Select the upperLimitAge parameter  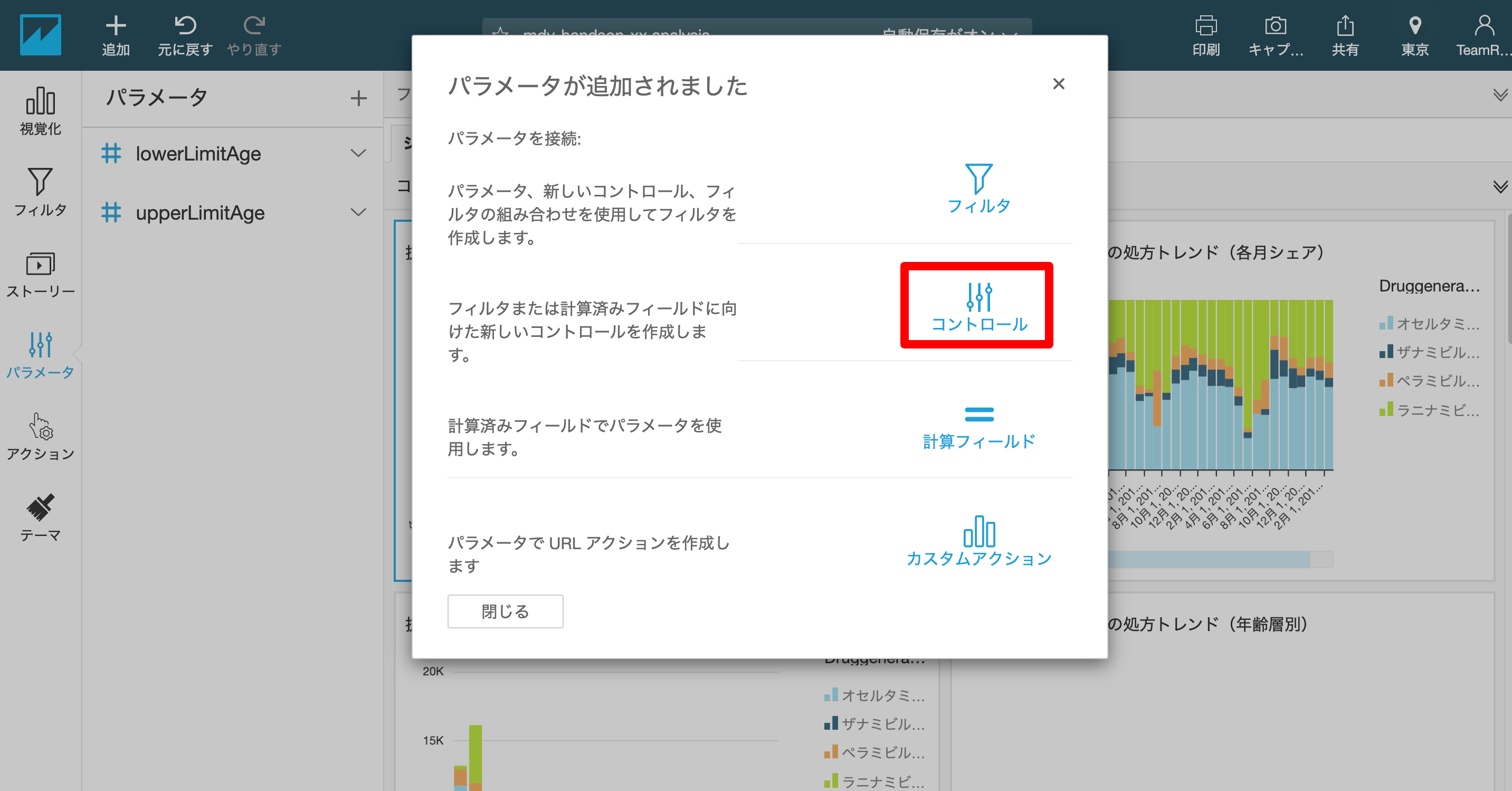click(200, 213)
